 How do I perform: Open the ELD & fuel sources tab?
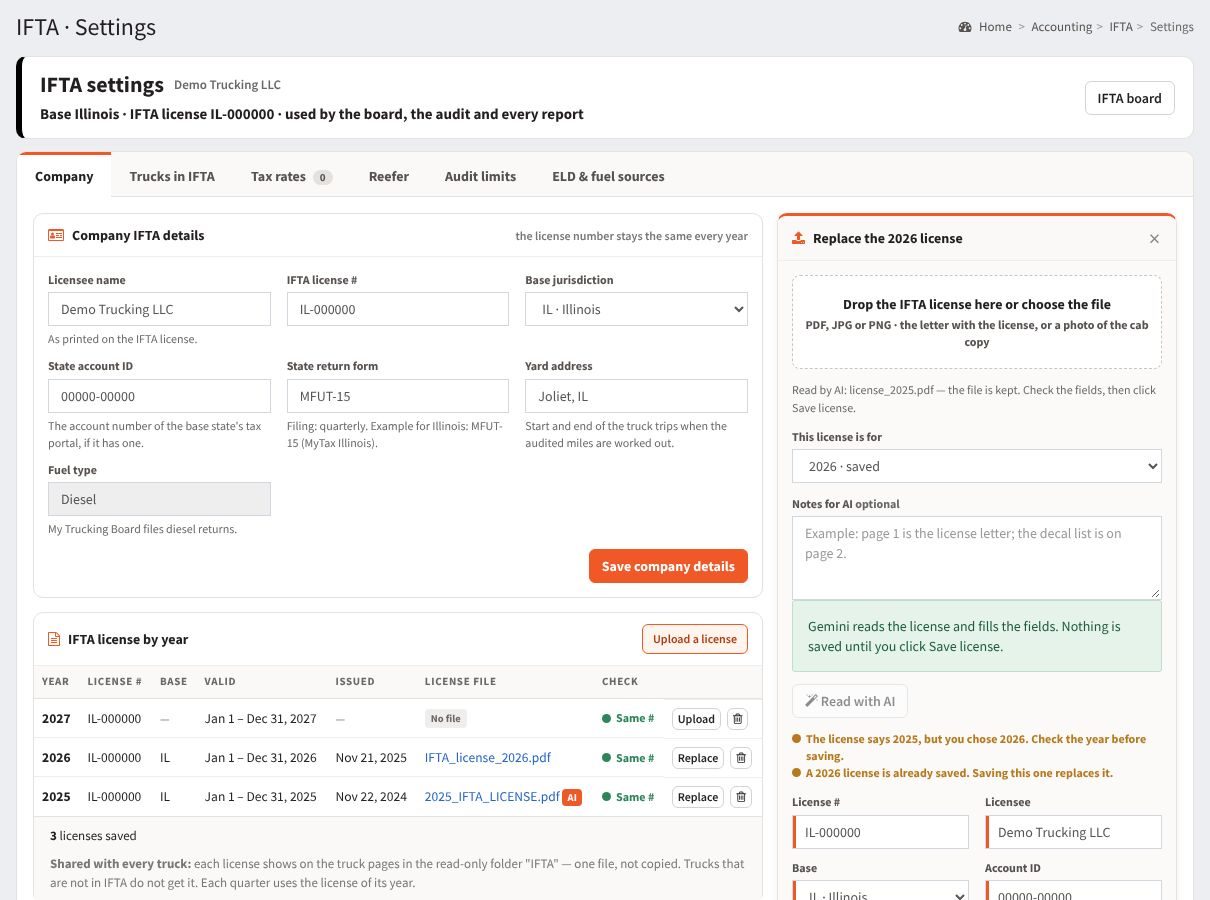(608, 176)
